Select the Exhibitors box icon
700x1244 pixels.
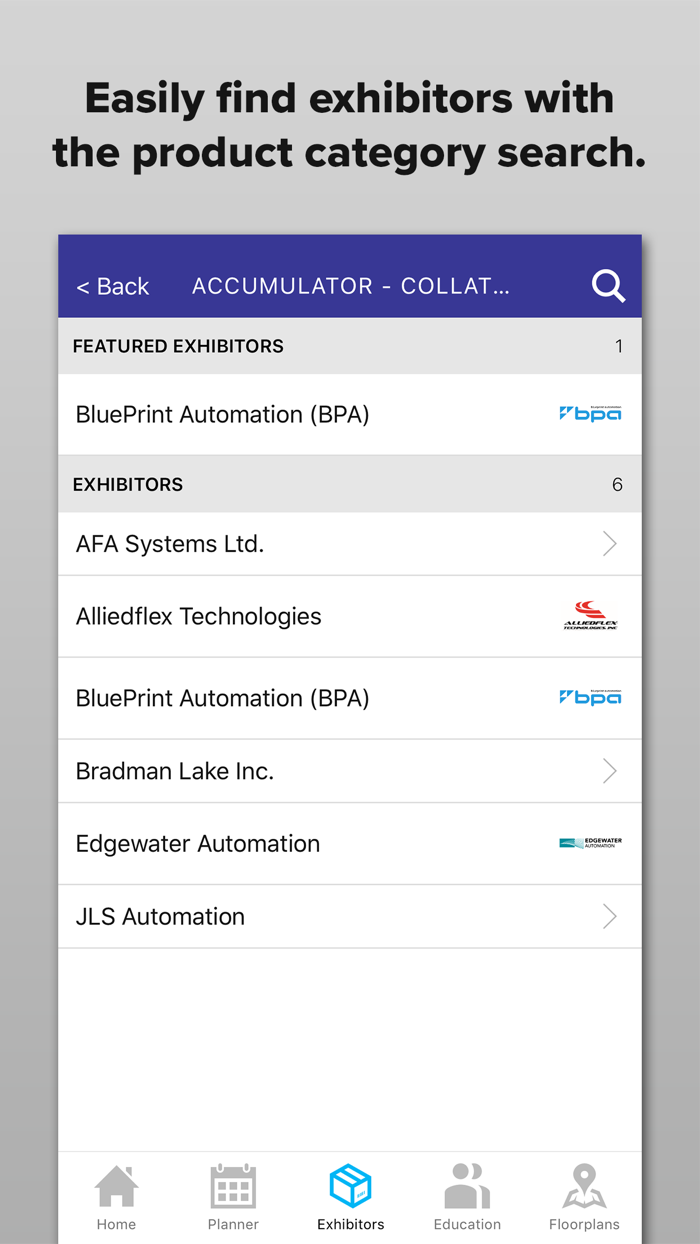pos(350,1187)
